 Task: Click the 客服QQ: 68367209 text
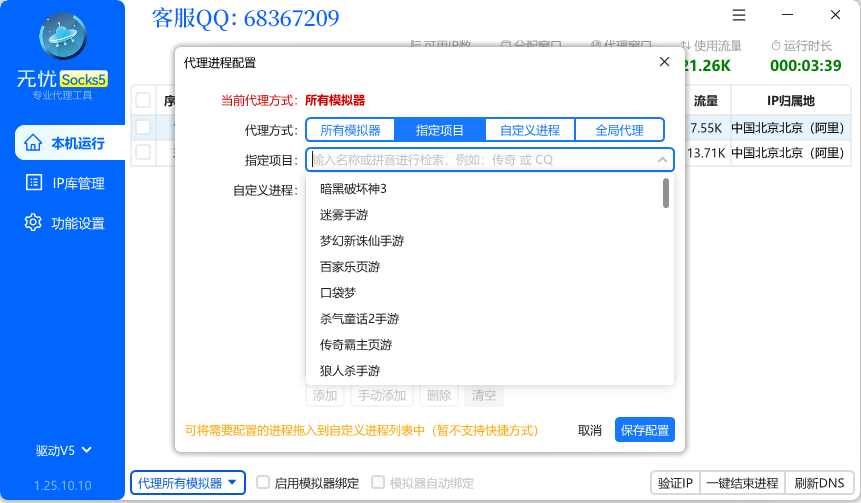245,19
